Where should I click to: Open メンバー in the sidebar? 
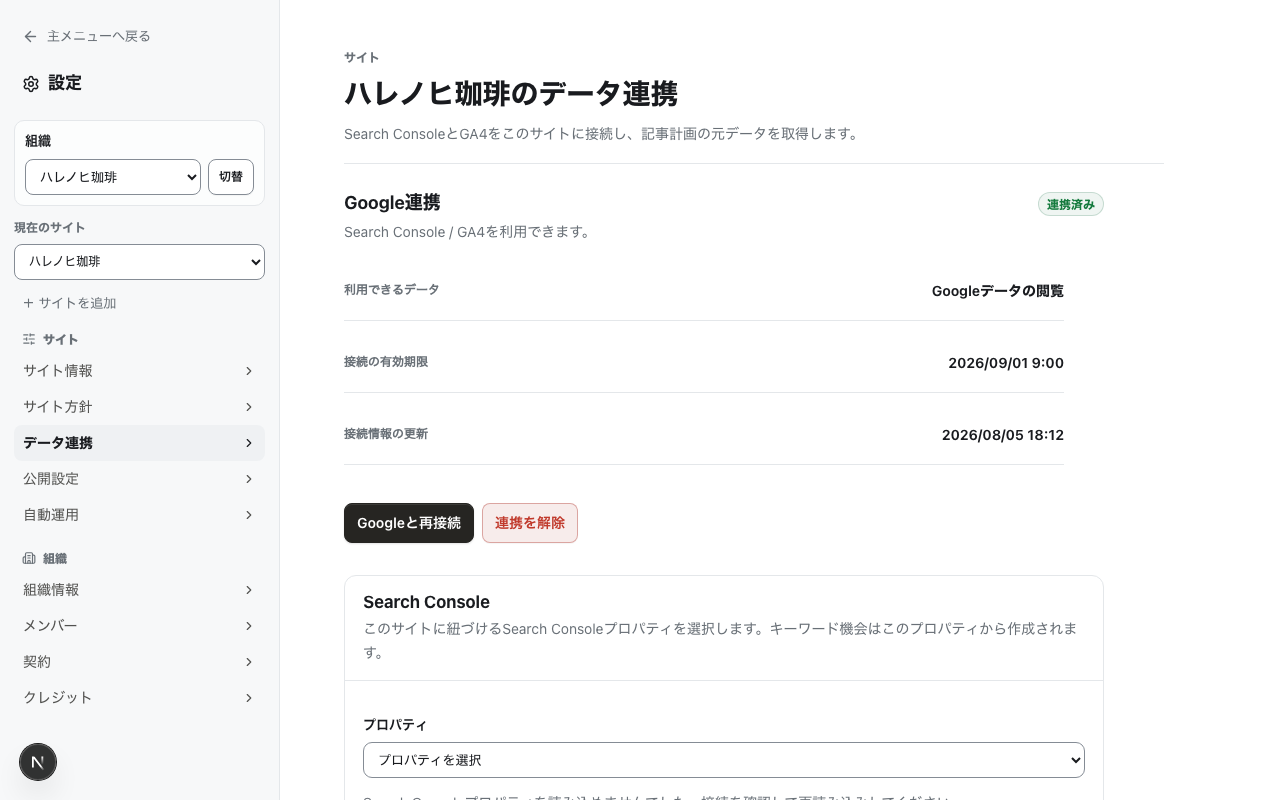[139, 626]
